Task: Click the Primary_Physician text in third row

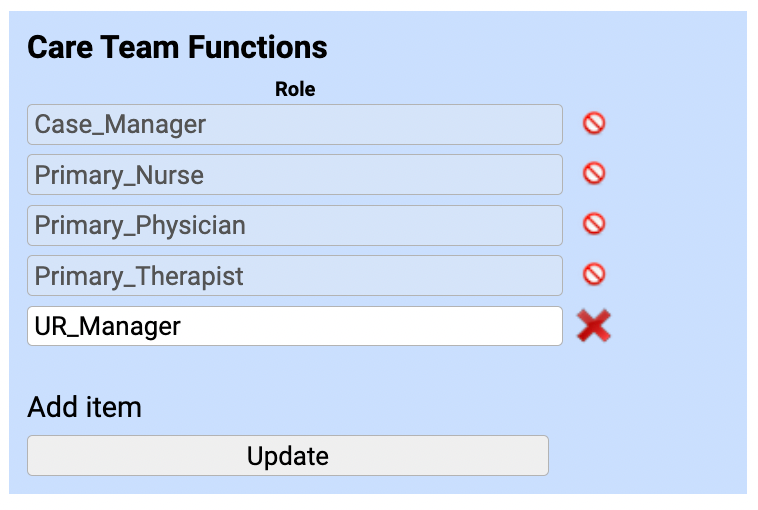Action: coord(140,225)
